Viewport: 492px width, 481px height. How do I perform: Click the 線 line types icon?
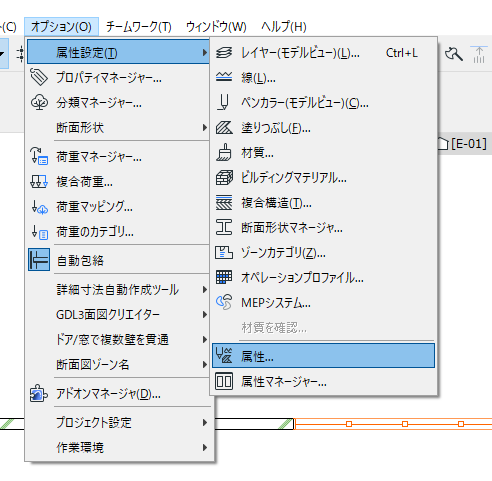(224, 77)
